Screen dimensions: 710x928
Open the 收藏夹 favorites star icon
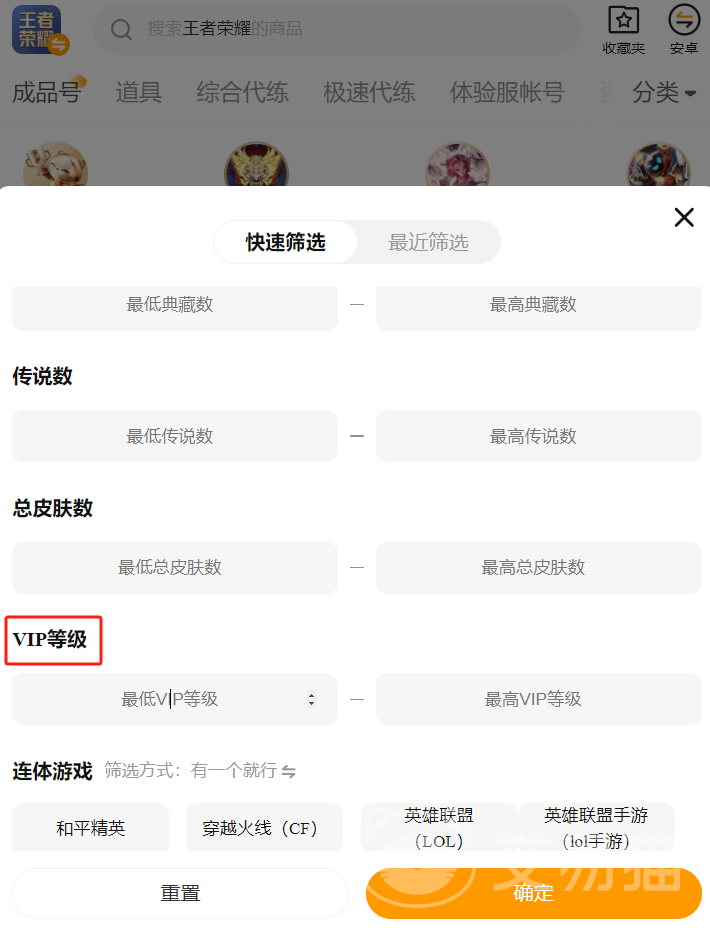point(624,20)
